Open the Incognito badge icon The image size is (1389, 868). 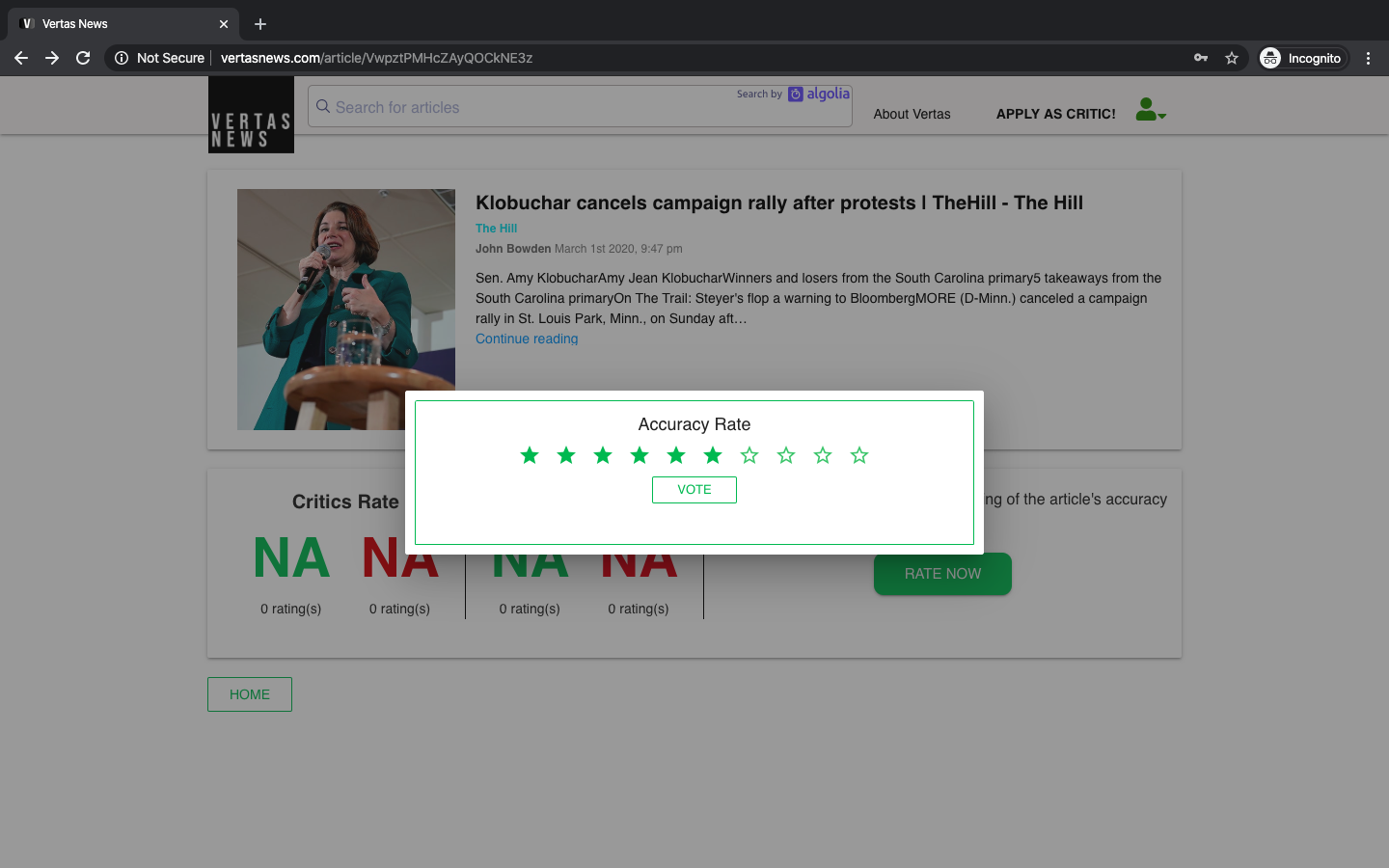(1268, 58)
